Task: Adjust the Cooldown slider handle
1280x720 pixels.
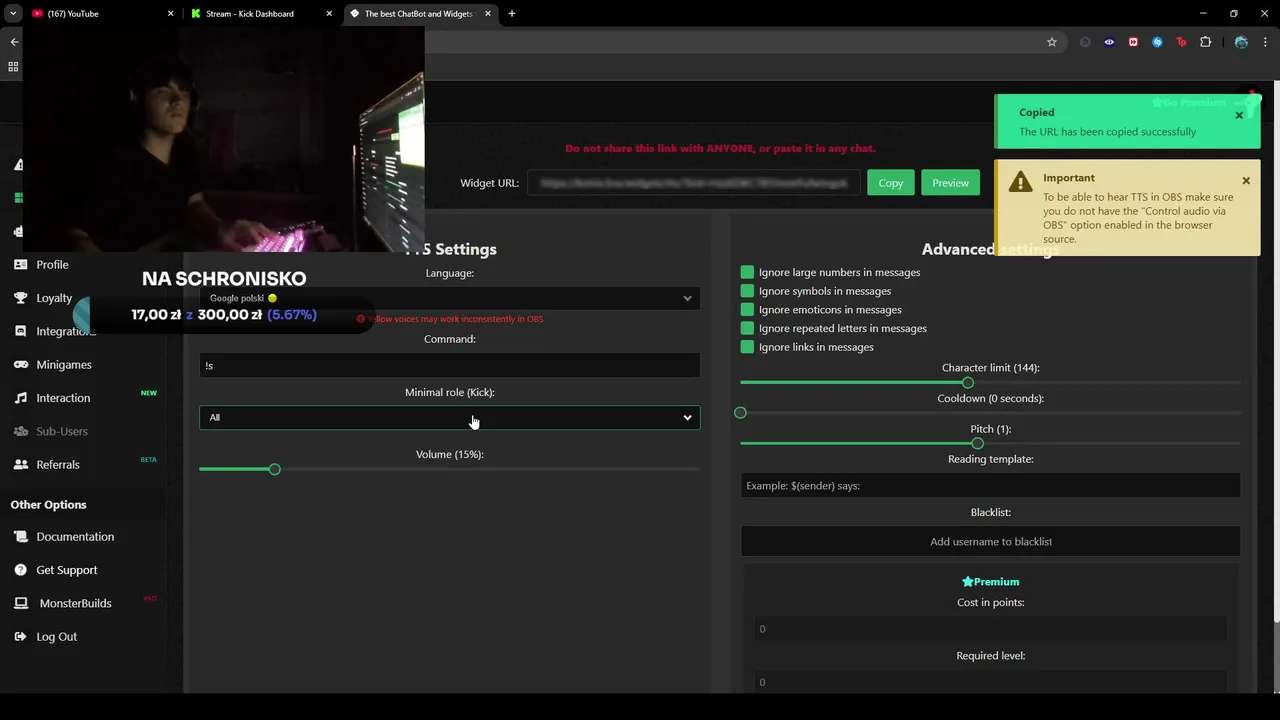Action: (740, 413)
